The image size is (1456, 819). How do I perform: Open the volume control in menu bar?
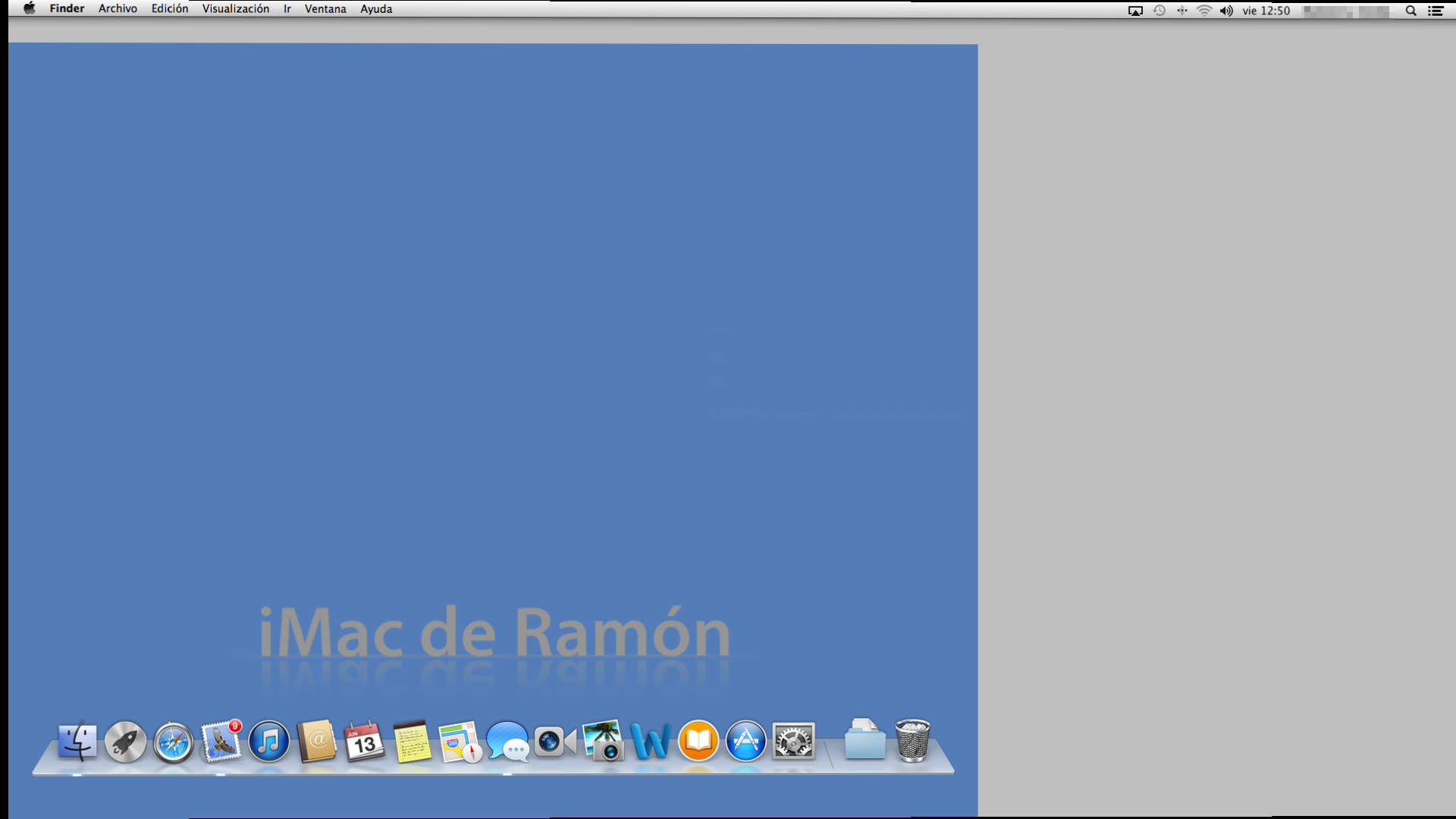point(1226,11)
